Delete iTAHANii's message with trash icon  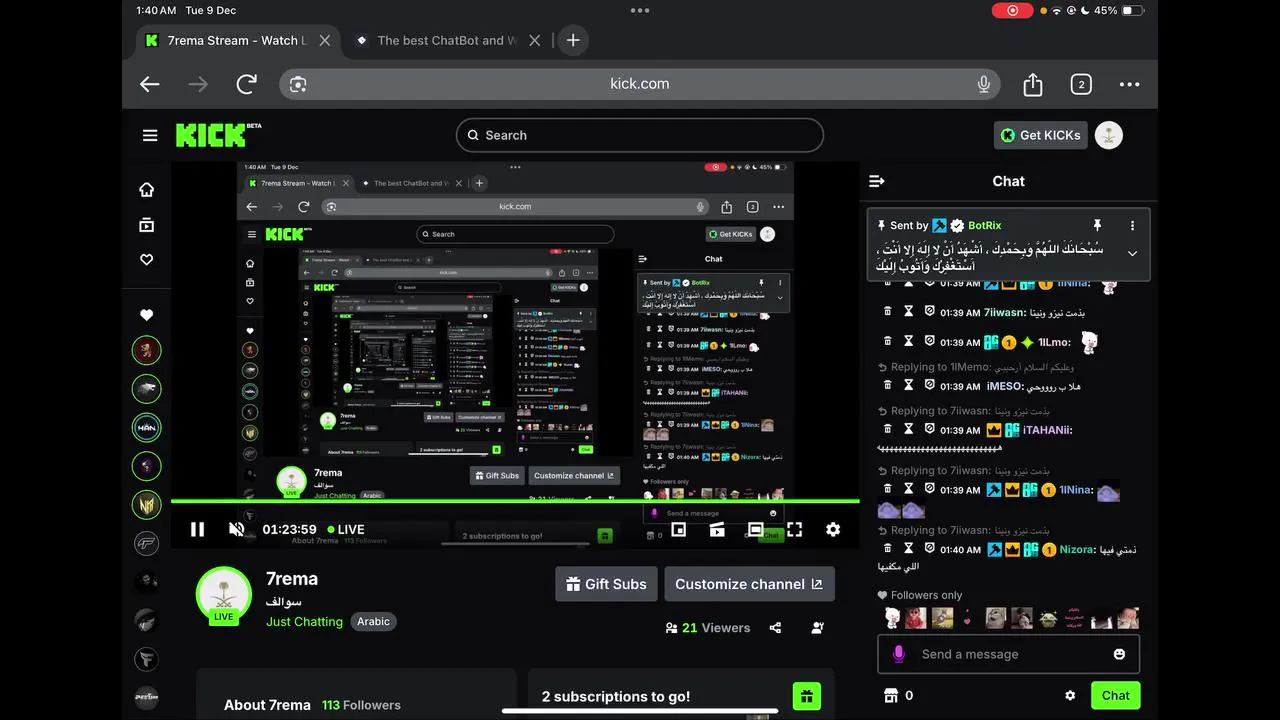pyautogui.click(x=887, y=430)
